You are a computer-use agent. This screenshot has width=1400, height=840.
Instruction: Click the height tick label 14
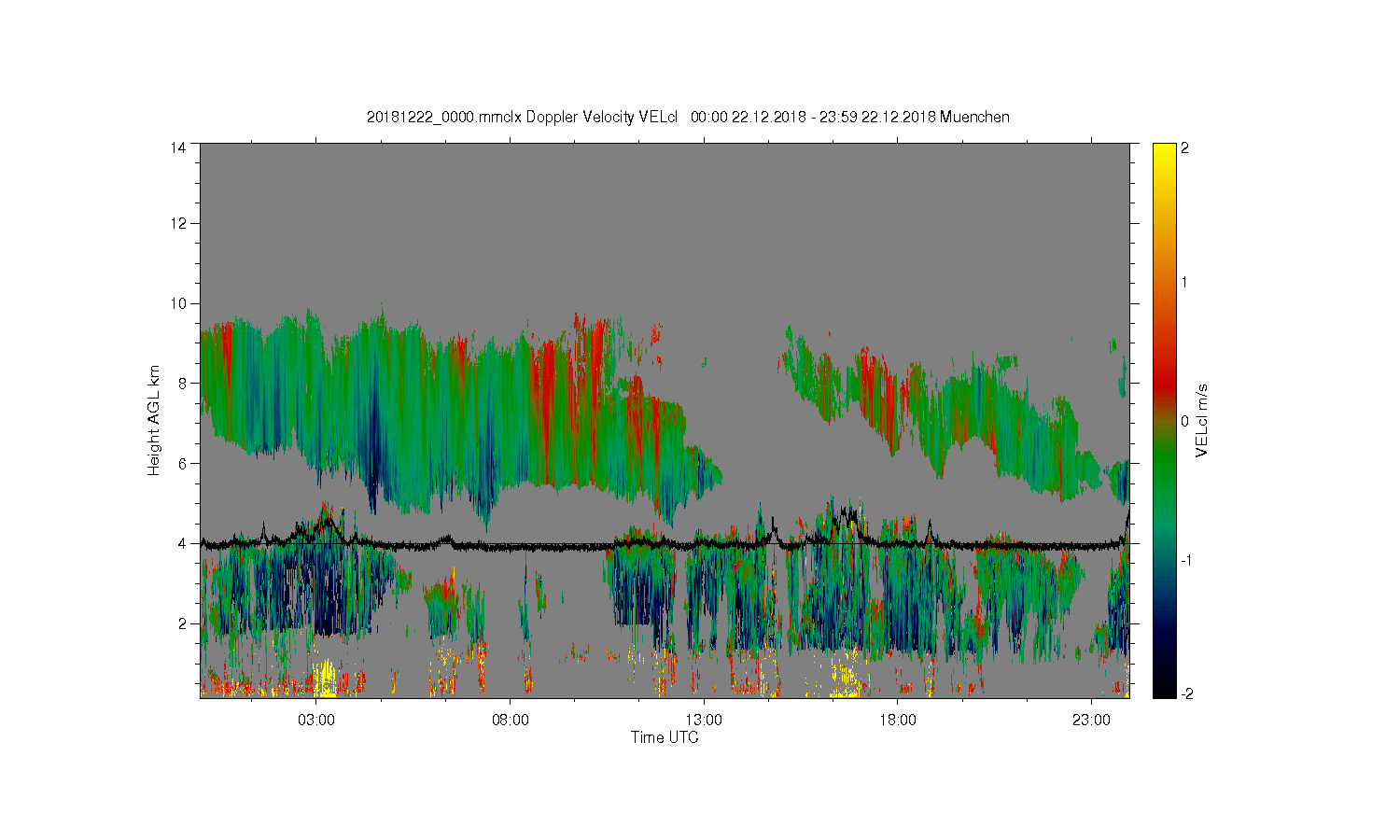(x=178, y=147)
